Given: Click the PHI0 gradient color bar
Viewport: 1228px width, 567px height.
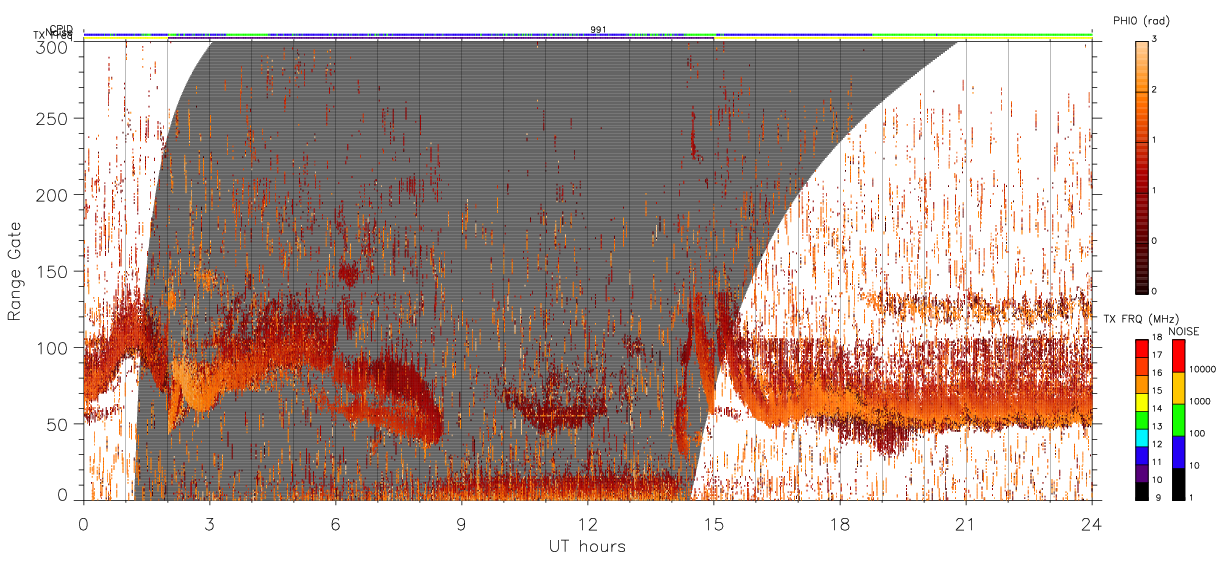Looking at the screenshot, I should click(x=1141, y=167).
